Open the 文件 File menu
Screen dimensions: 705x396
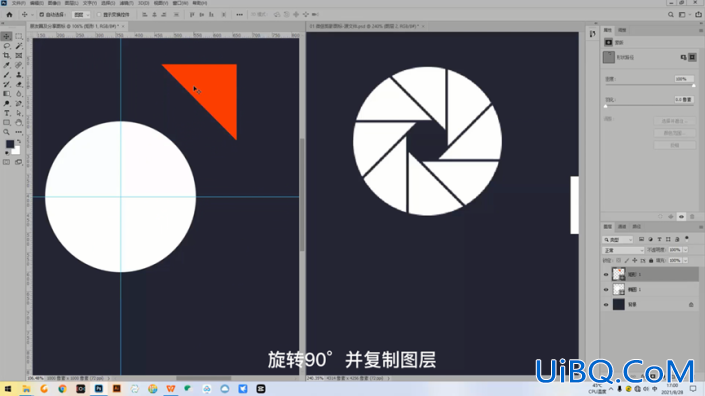(x=18, y=3)
